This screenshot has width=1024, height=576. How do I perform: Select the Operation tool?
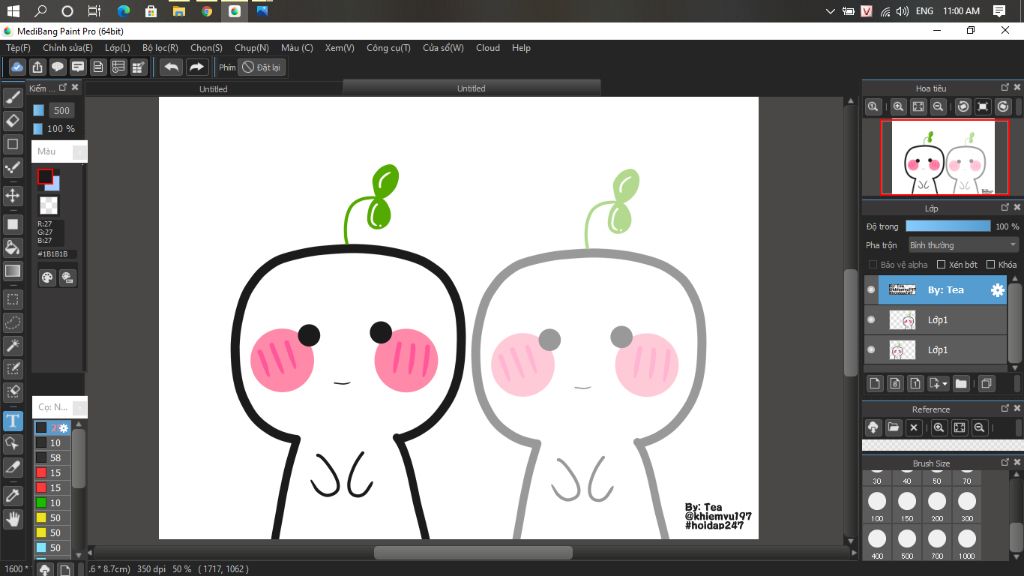click(12, 444)
